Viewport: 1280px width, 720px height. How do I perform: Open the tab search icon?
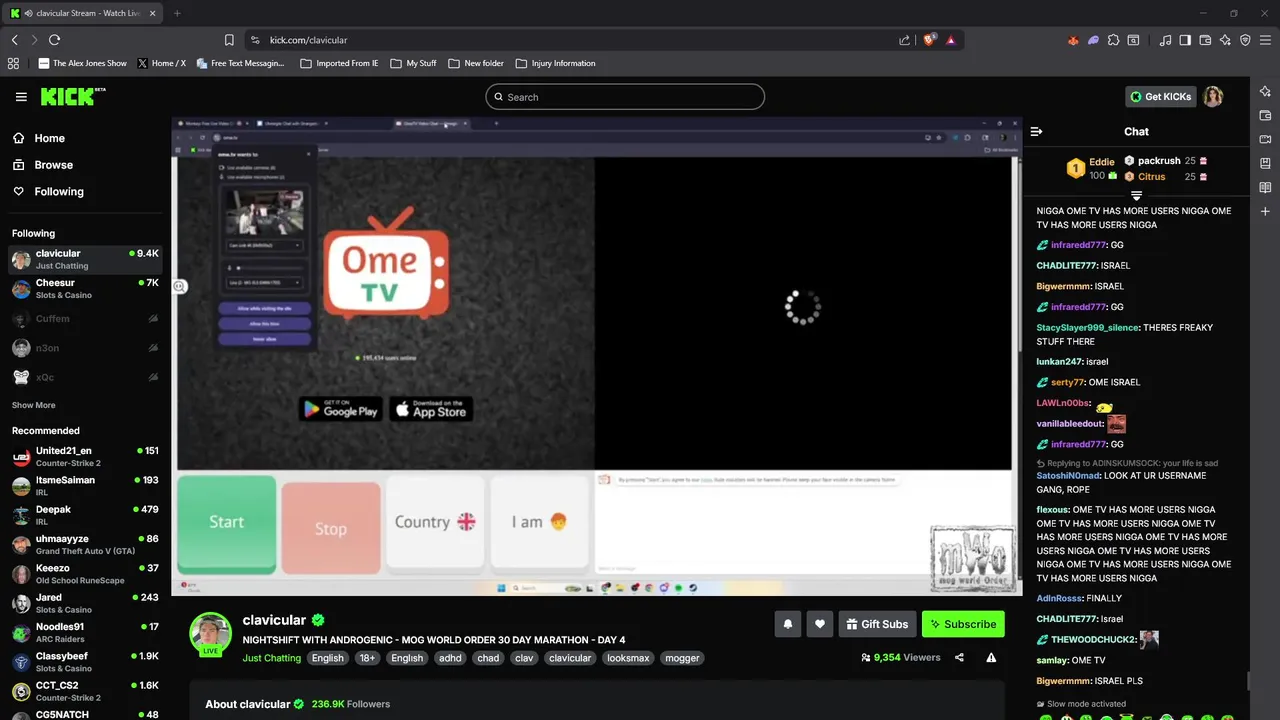(1133, 40)
